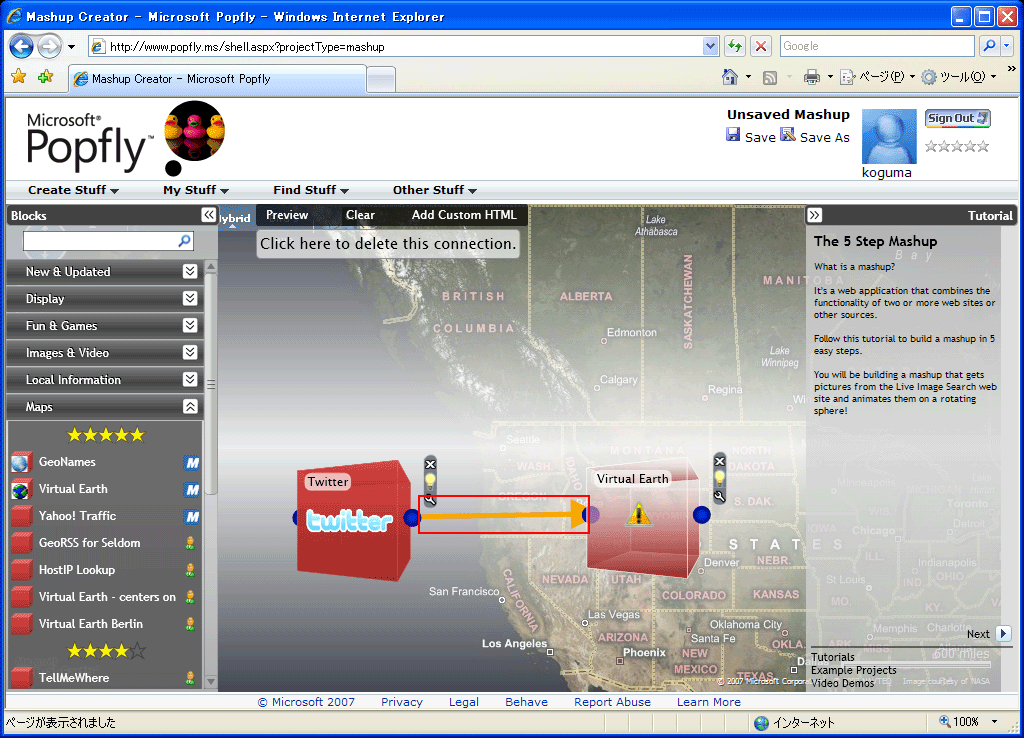Screen dimensions: 1024x738
Task: Click the mashup star rating under Sign Out
Action: 957,146
